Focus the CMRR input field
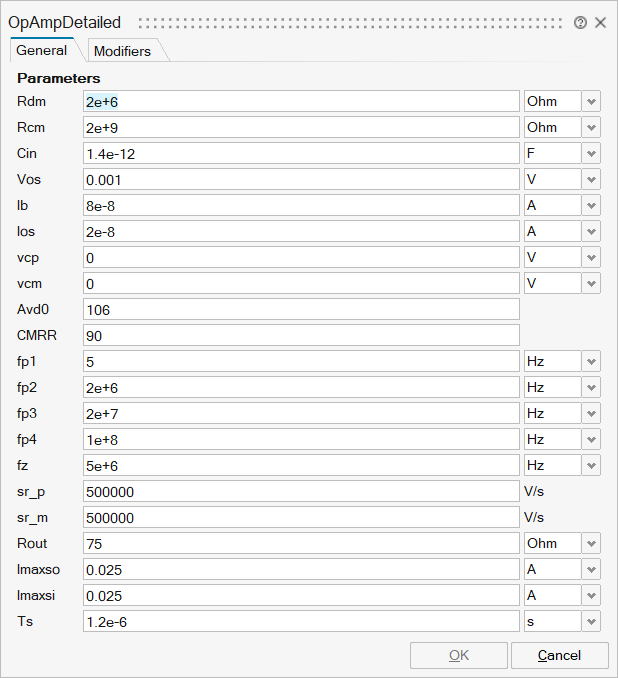This screenshot has height=678, width=618. pyautogui.click(x=300, y=335)
